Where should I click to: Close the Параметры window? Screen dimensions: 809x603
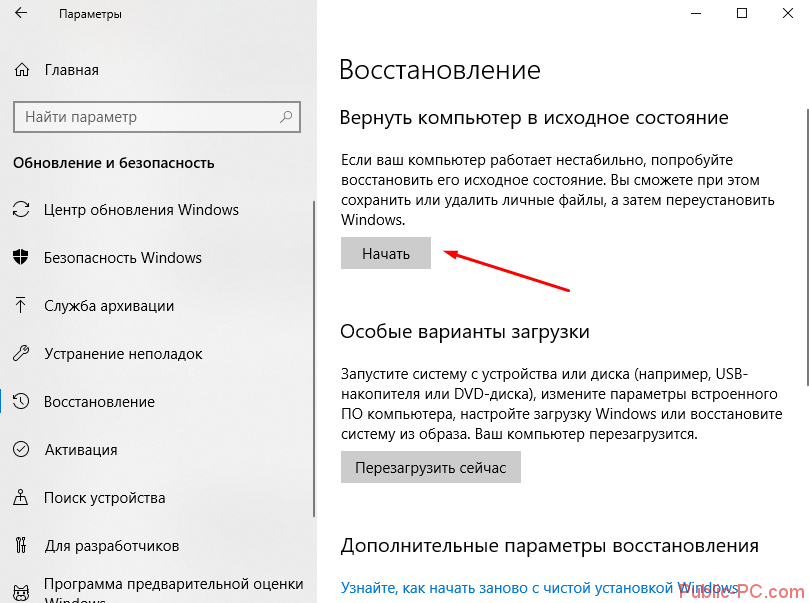787,13
